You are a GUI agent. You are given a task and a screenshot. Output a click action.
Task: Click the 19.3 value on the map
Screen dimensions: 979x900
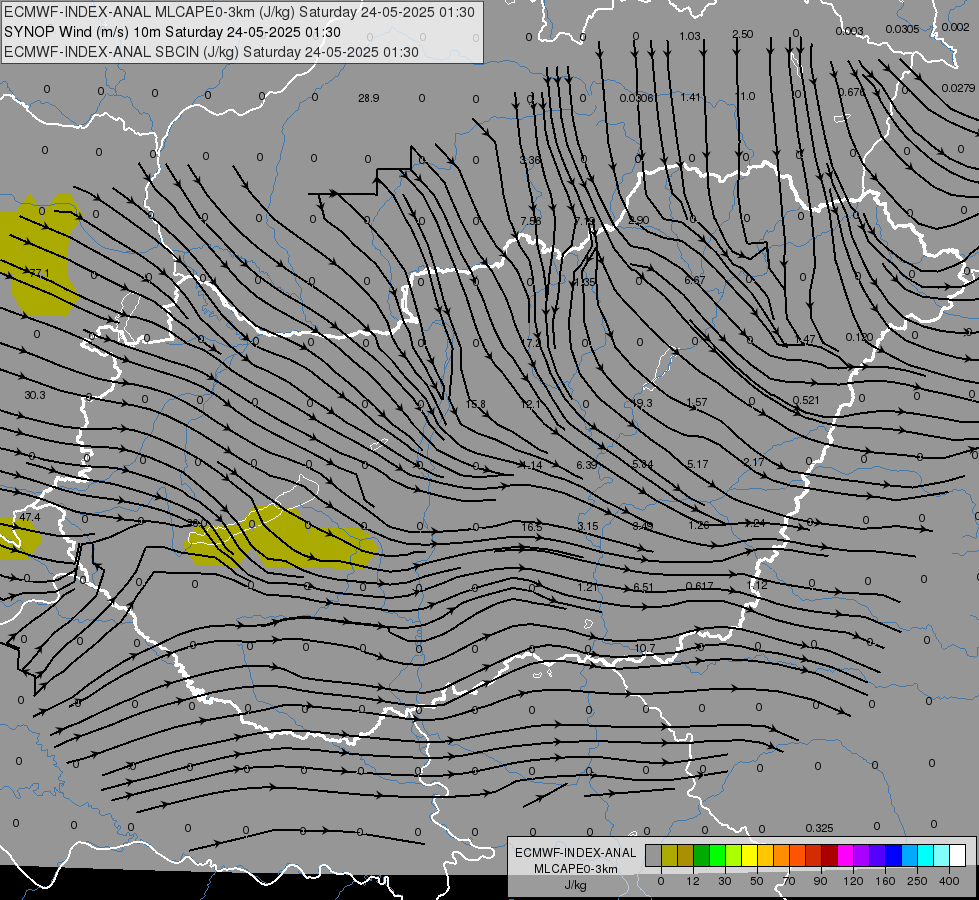[x=642, y=403]
